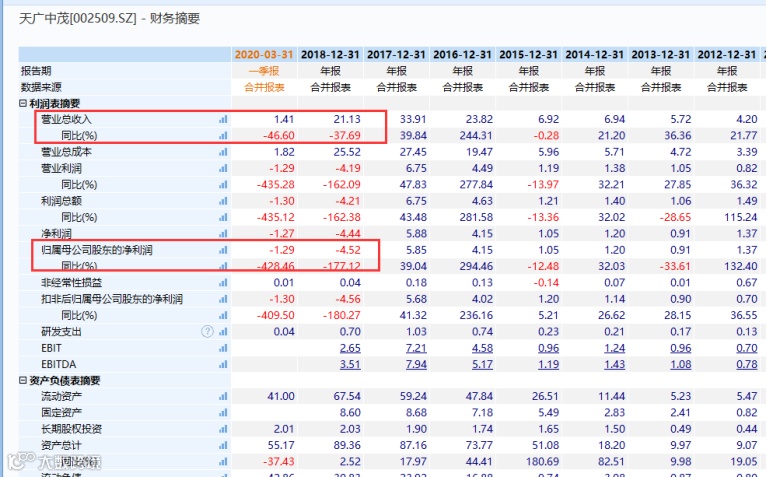
Task: Open chart icon for 扣非后归属母公司股东的净利润 row
Action: coord(223,299)
